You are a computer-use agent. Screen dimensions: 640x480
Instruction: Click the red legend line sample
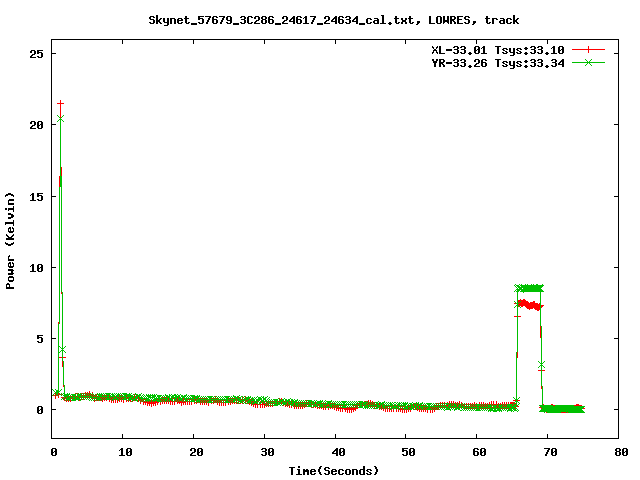[x=588, y=50]
